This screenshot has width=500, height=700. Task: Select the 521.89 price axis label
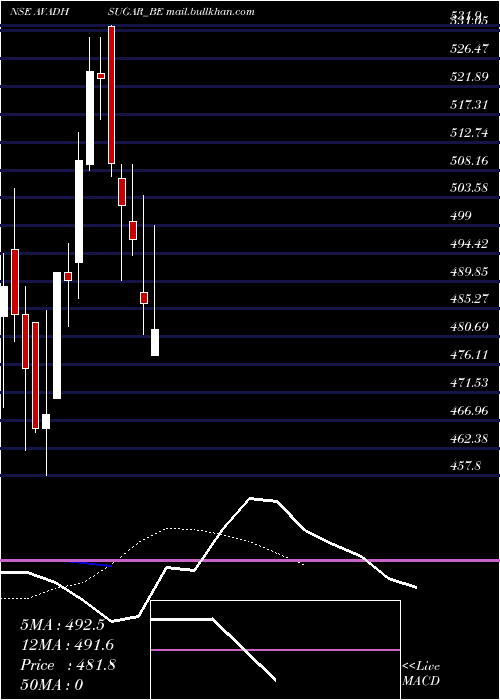[x=469, y=77]
